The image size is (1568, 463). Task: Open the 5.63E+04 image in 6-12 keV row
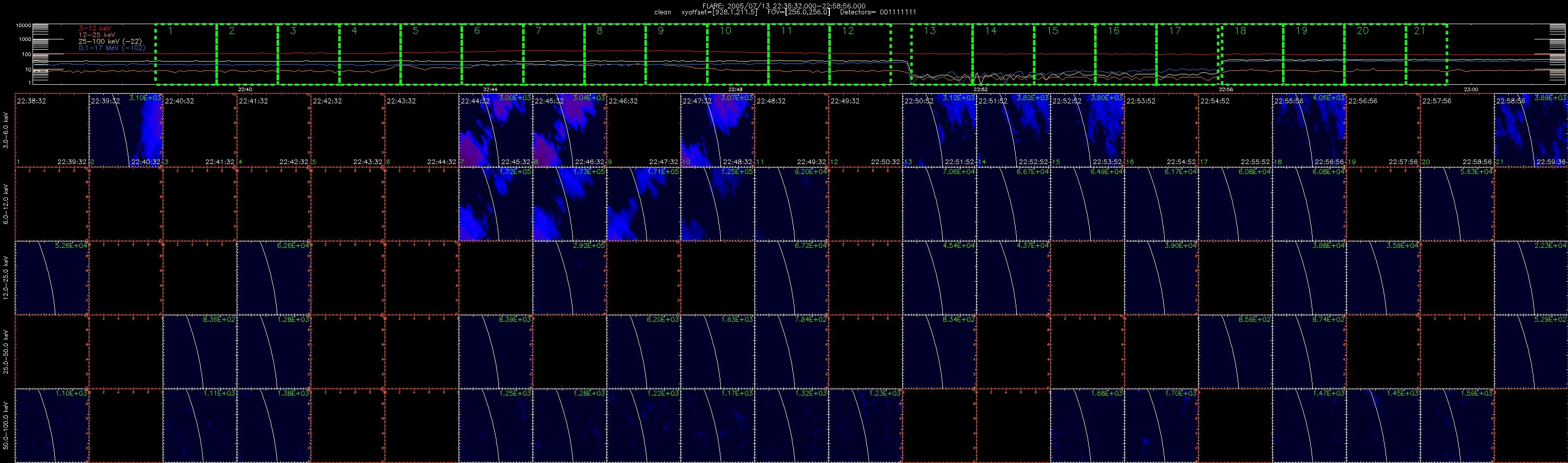pyautogui.click(x=1457, y=204)
